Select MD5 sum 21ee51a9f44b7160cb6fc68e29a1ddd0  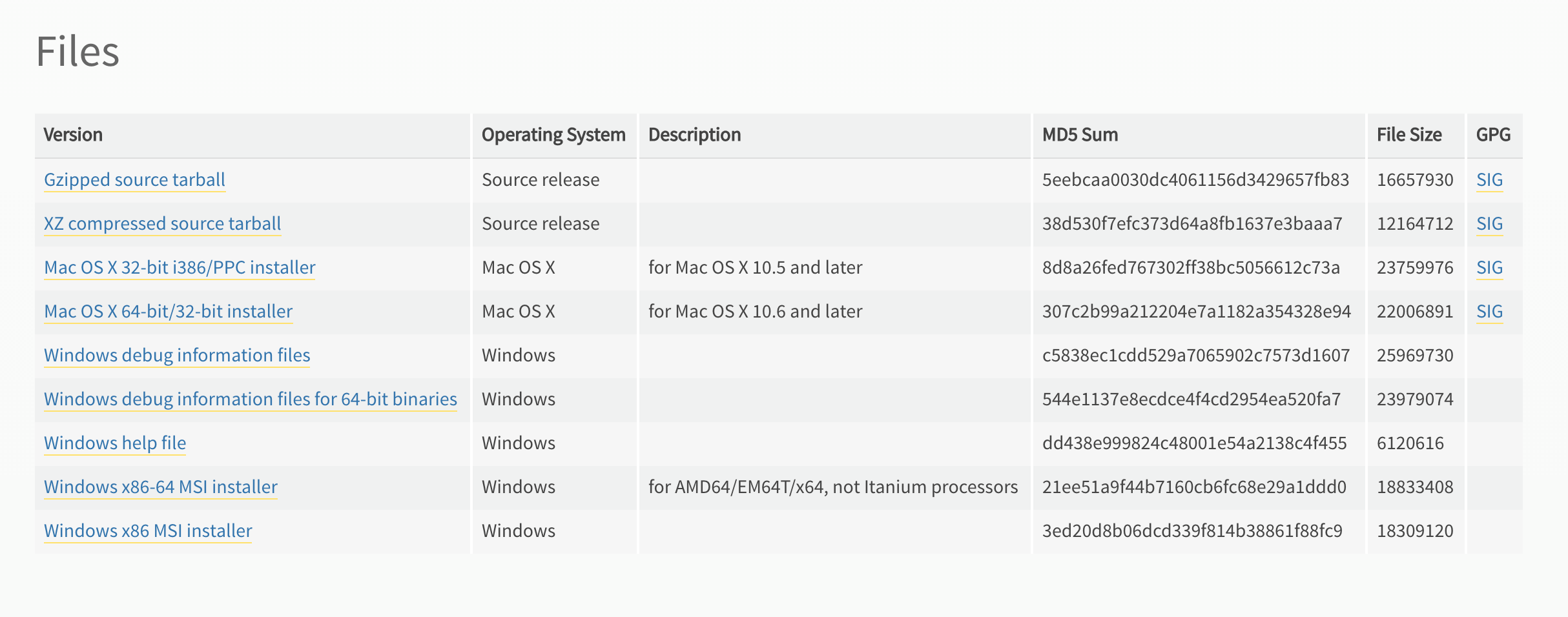pos(1194,487)
